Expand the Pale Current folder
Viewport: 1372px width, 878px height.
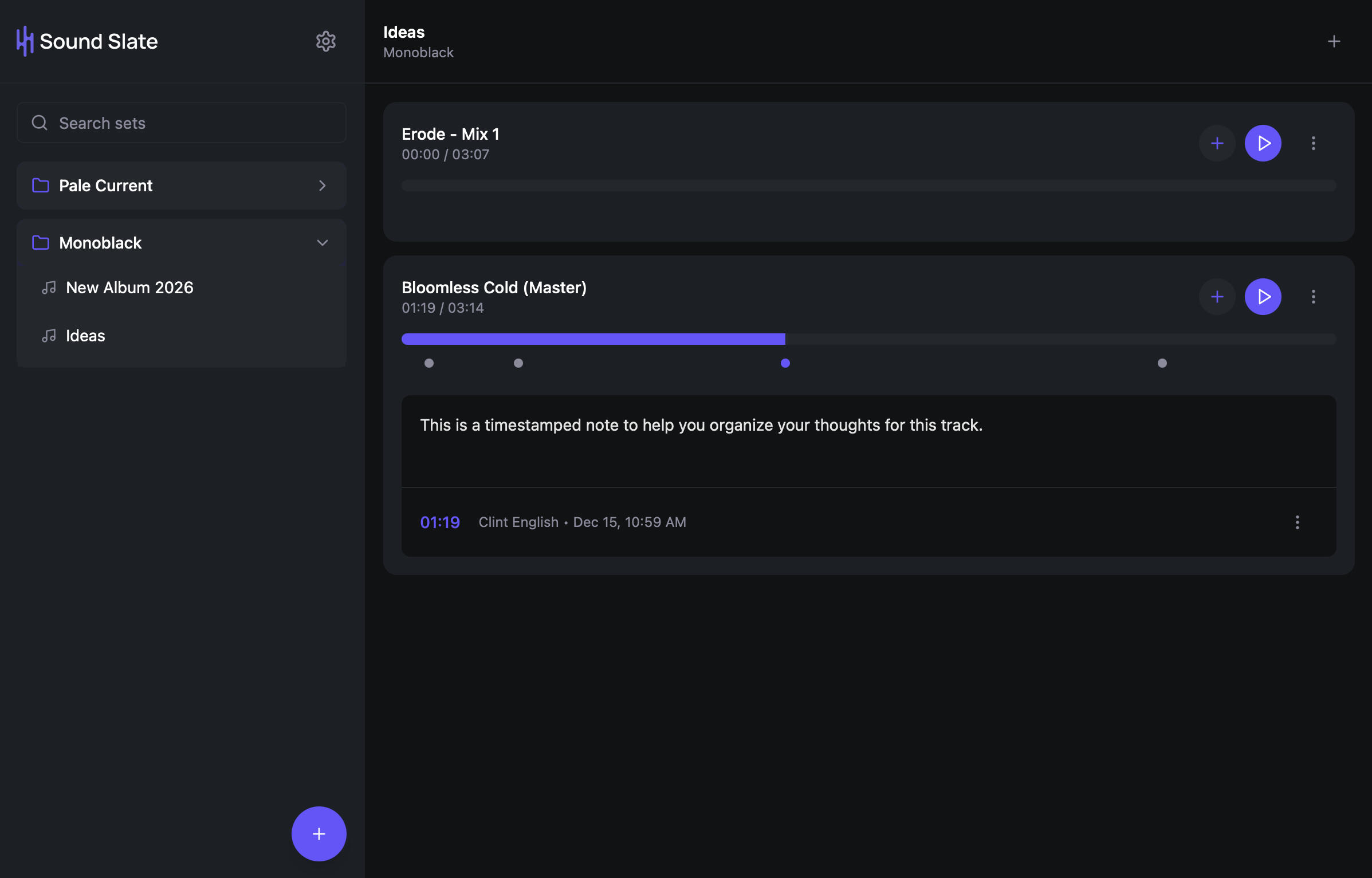pos(181,186)
